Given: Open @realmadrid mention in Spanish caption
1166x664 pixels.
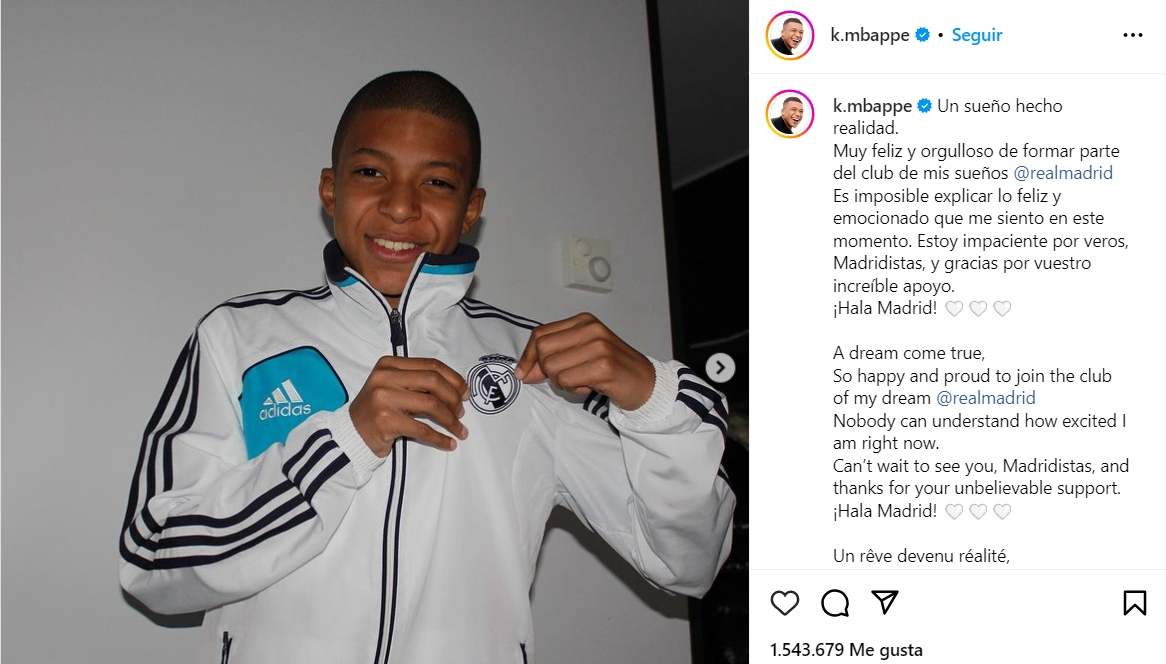Looking at the screenshot, I should coord(1063,173).
